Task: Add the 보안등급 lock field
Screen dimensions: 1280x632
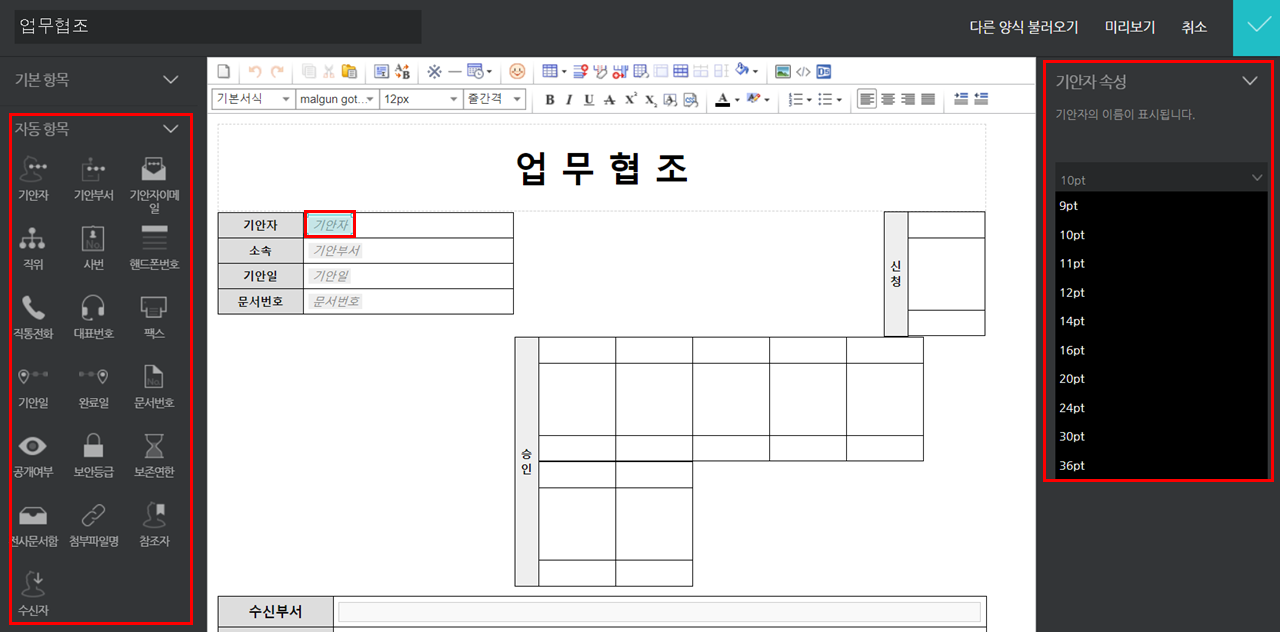Action: (93, 447)
